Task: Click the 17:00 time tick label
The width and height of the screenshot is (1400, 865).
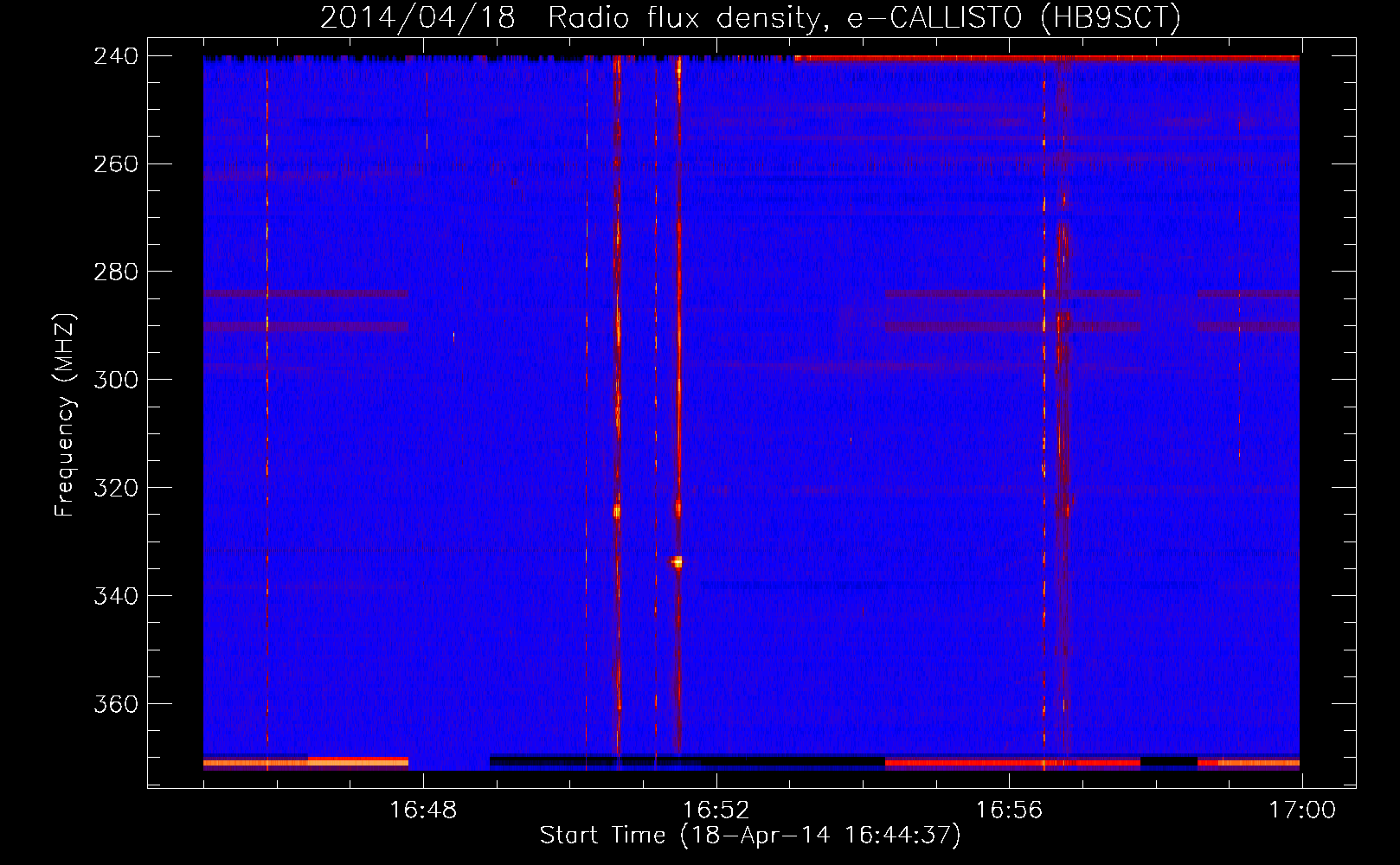Action: tap(1302, 811)
